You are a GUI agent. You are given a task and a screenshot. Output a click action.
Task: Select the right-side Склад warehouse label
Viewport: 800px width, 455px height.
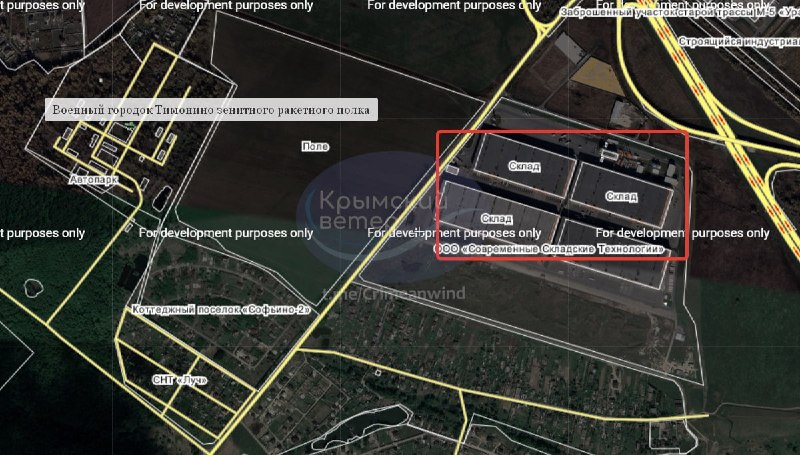(x=621, y=196)
